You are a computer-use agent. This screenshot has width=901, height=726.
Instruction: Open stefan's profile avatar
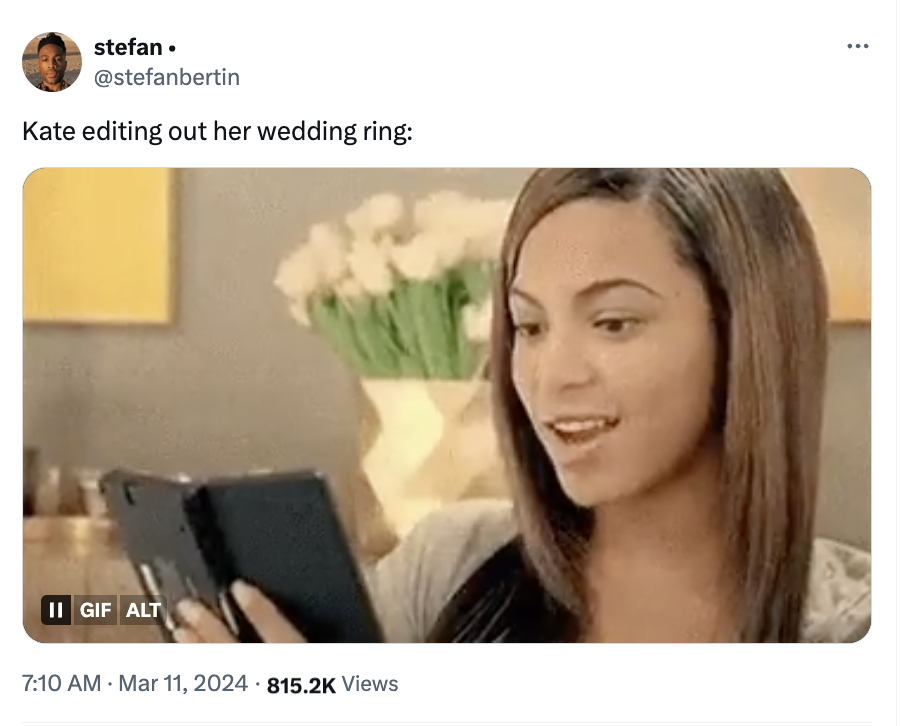pos(52,61)
